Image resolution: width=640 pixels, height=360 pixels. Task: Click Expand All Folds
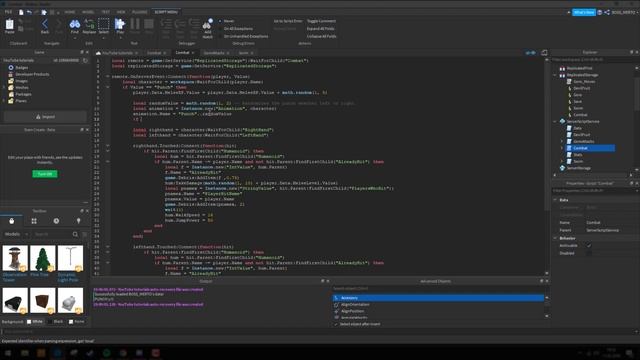pos(321,29)
